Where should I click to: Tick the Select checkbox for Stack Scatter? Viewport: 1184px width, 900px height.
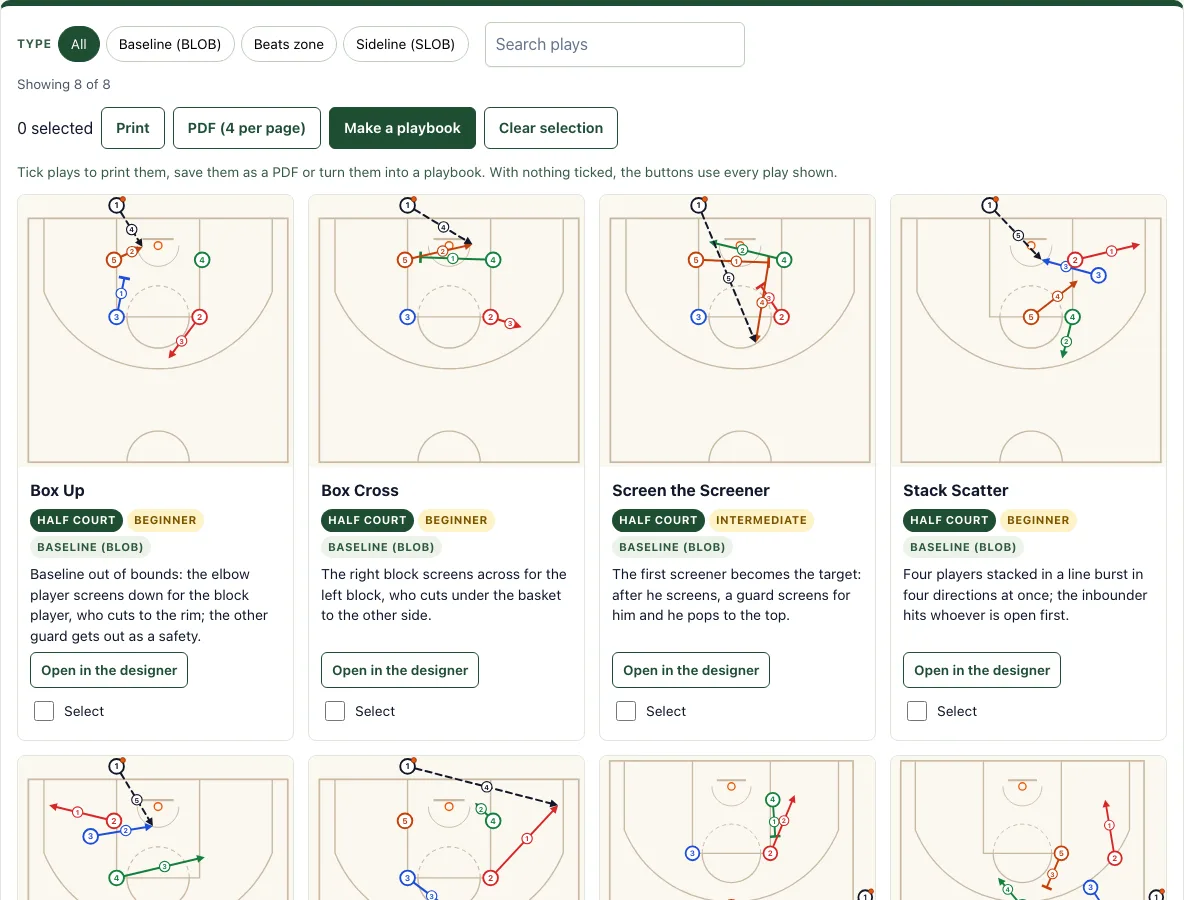917,711
